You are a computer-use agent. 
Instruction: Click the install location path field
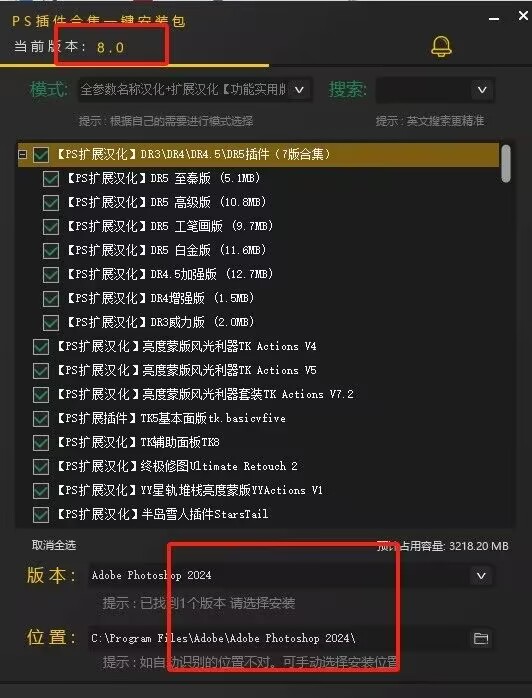coord(278,638)
